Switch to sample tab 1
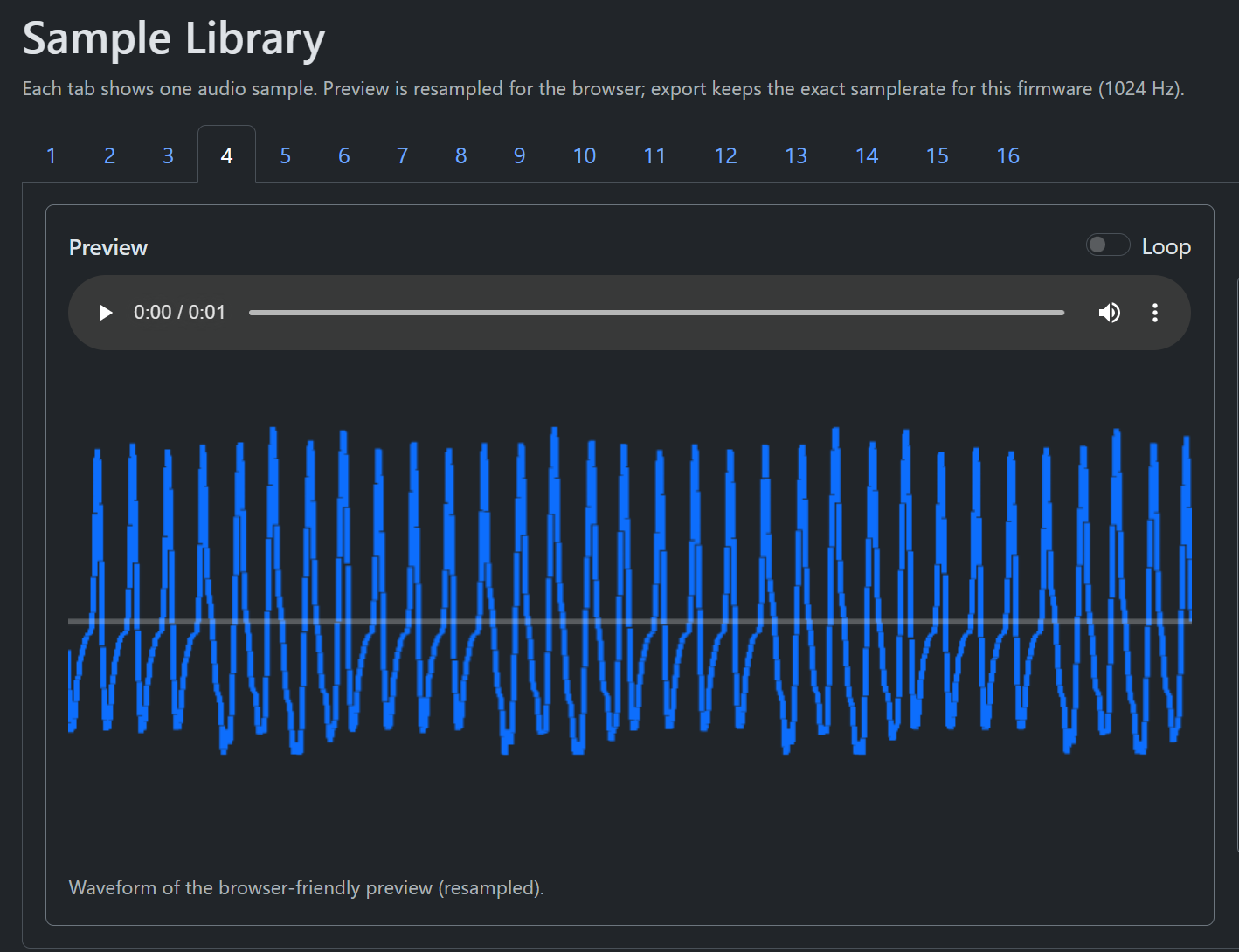Screen dimensions: 1239x952 coord(51,155)
